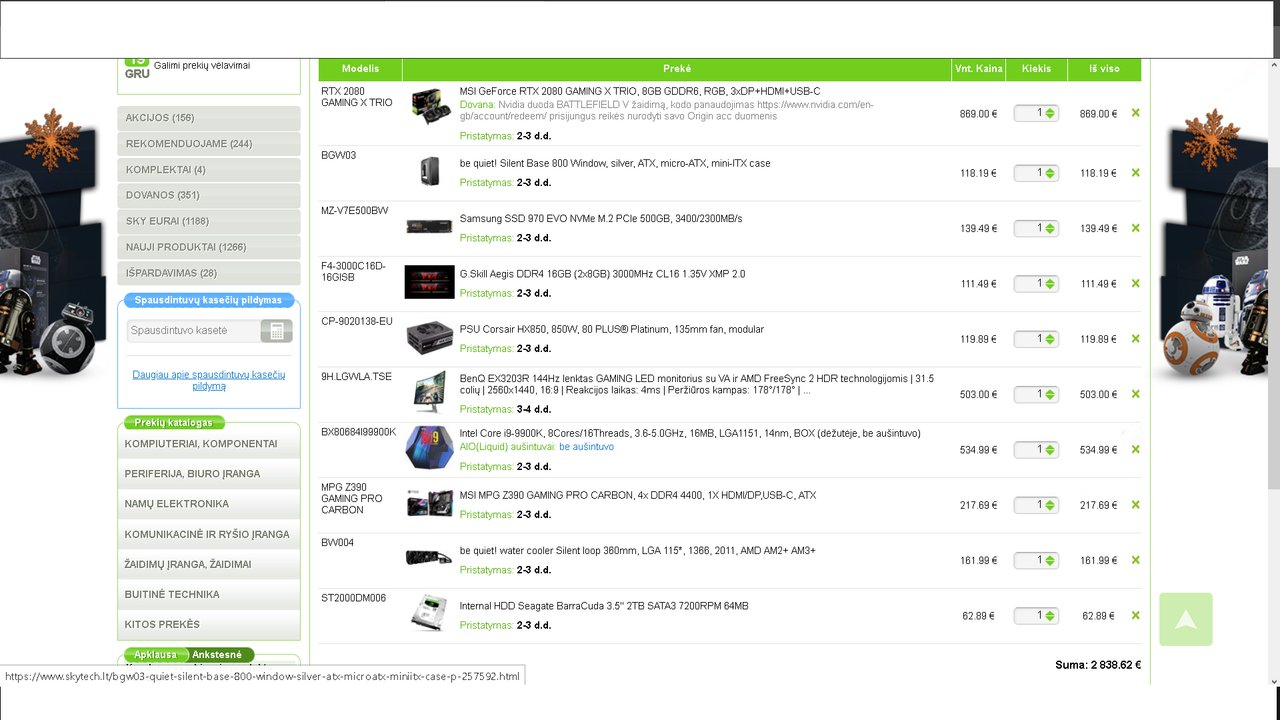Open KOMPLEKTAI (4) category
The image size is (1280, 720).
pos(209,170)
